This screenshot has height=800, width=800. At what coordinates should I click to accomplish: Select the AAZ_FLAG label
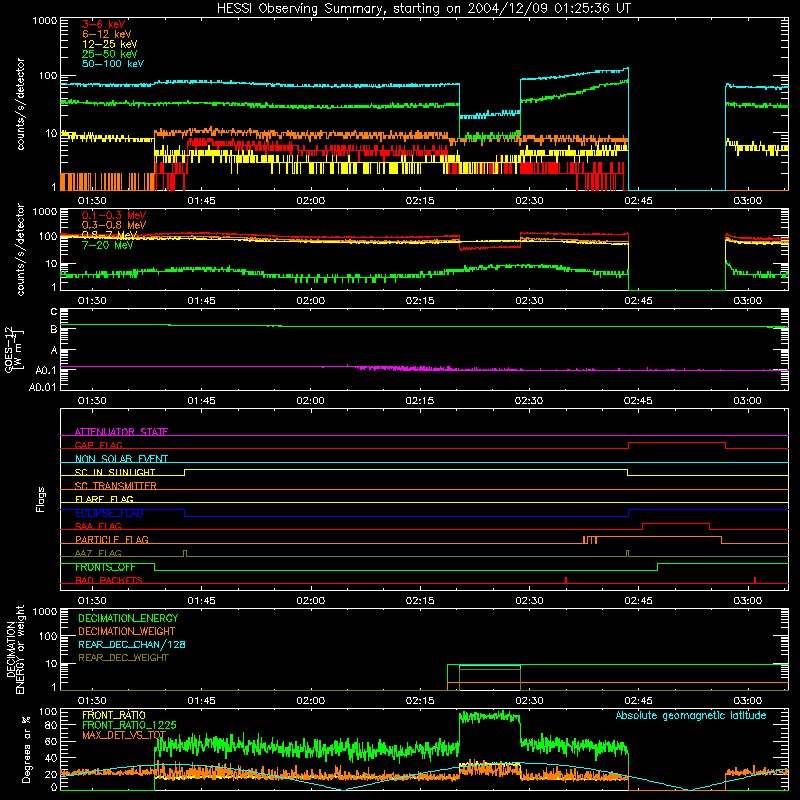point(98,553)
